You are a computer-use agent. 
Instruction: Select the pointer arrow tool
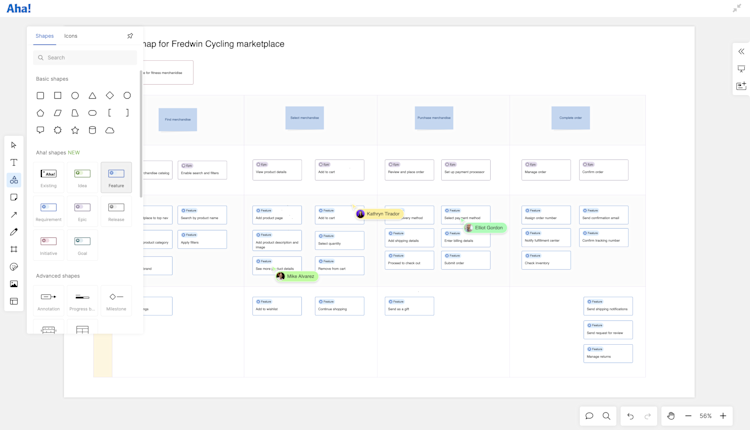14,145
